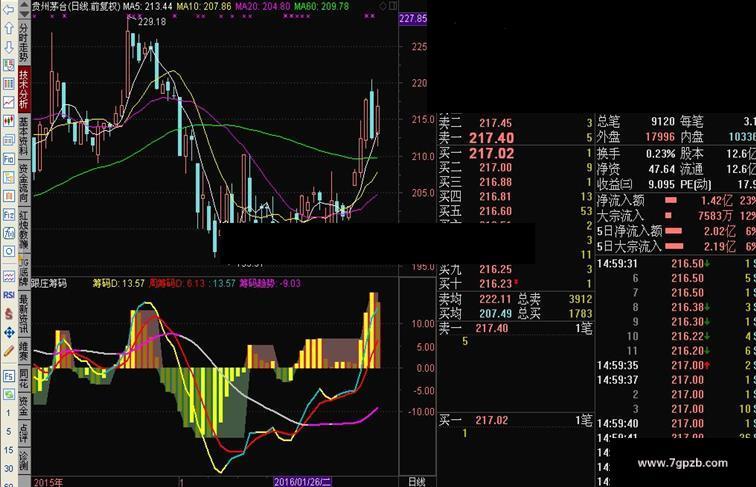Image resolution: width=756 pixels, height=487 pixels.
Task: Open the line chart icon in sidebar
Action: [9, 102]
